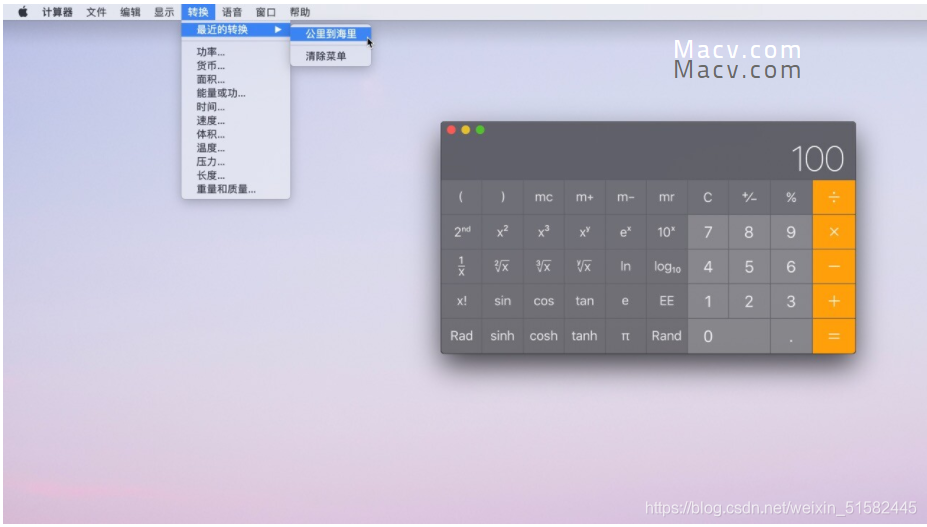The image size is (927, 527).
Task: Click the plus operator key
Action: coord(834,301)
